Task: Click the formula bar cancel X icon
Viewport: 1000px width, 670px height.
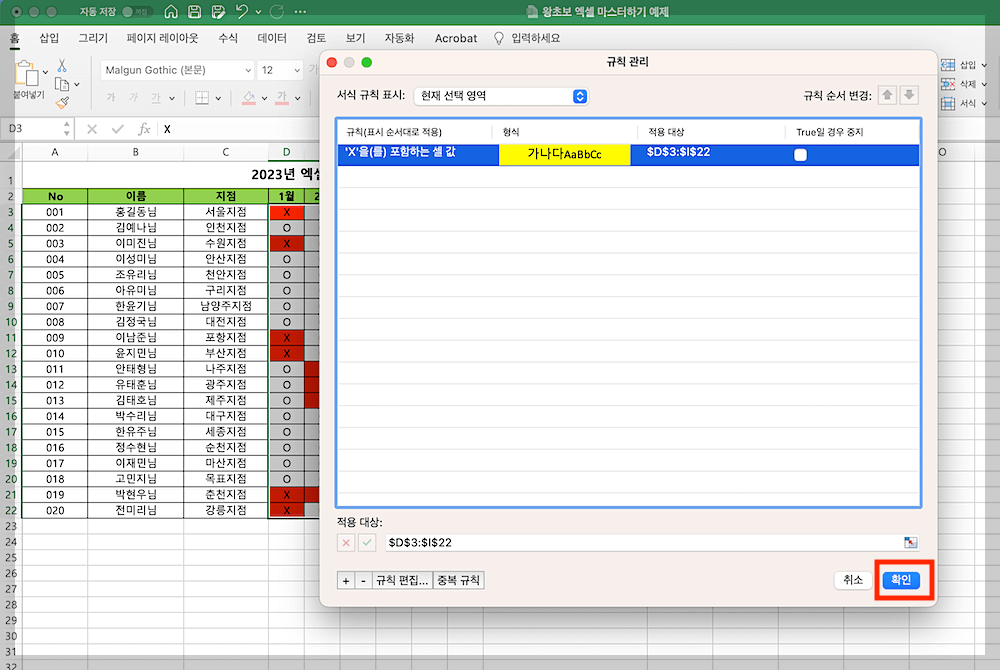Action: 92,129
